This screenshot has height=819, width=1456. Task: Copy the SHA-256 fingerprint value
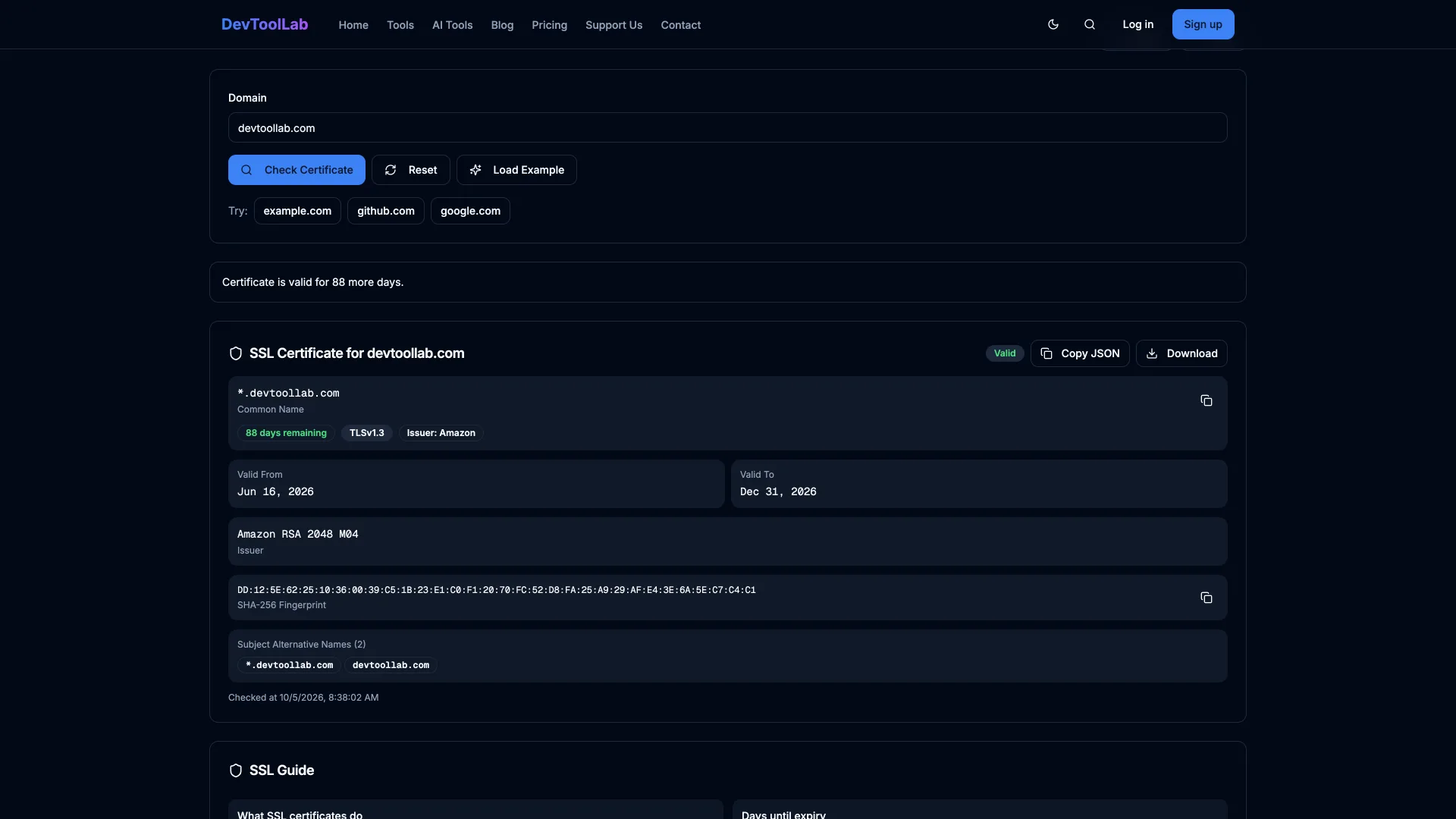1207,598
